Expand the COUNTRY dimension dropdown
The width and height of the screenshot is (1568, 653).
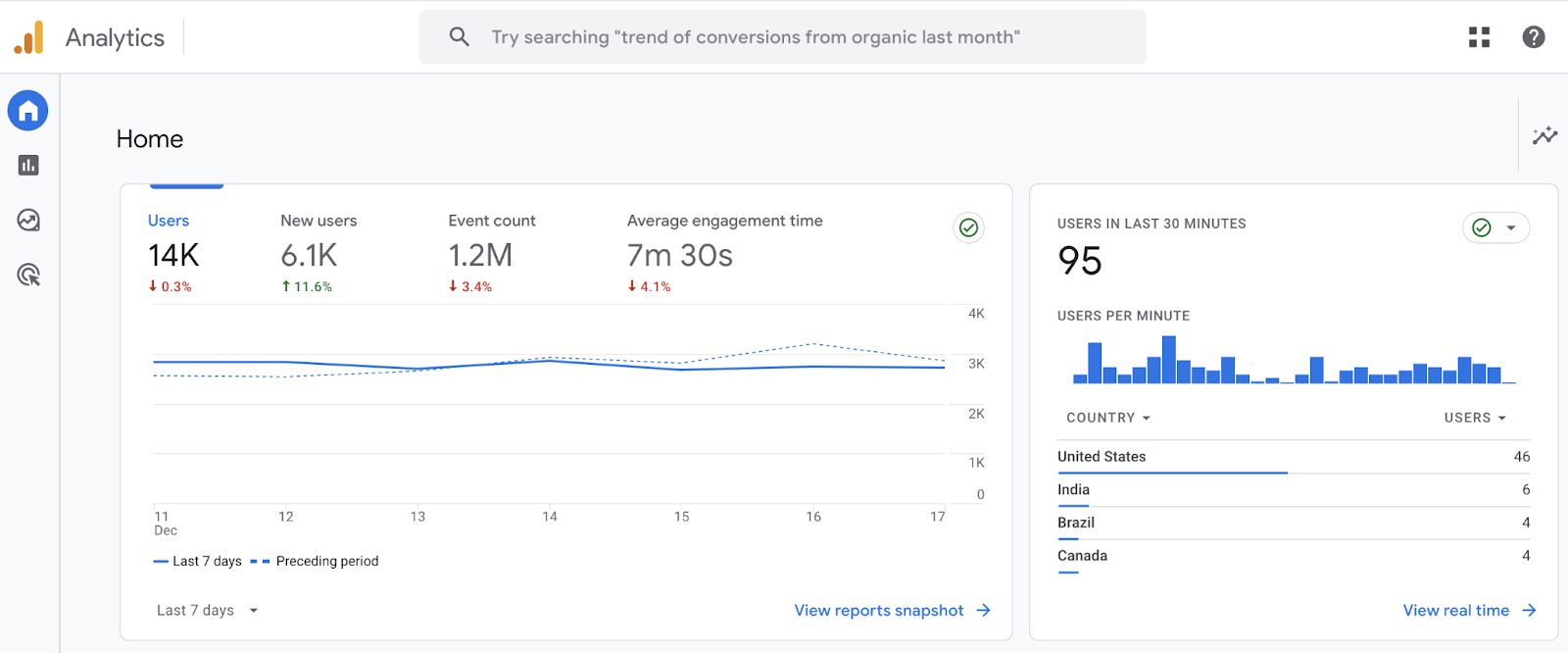(1107, 418)
